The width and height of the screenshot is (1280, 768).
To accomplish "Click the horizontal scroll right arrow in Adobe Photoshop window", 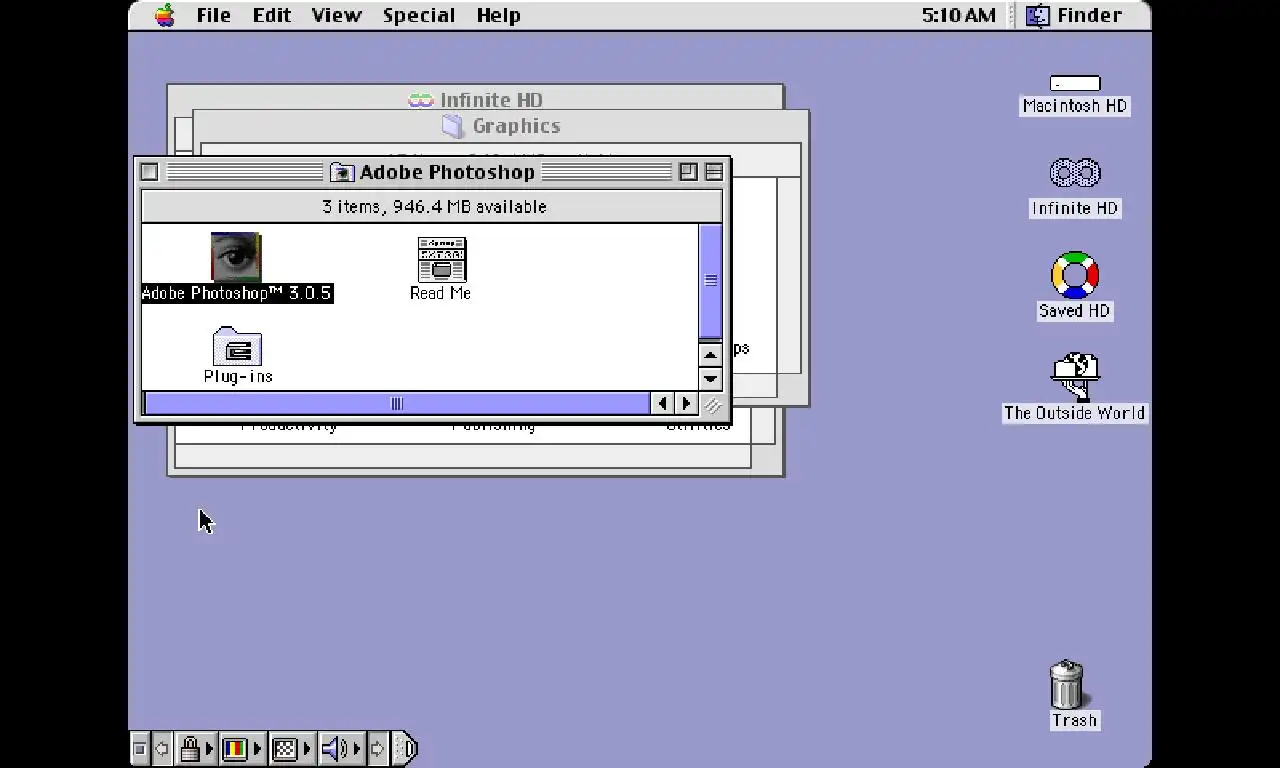I will [x=686, y=403].
